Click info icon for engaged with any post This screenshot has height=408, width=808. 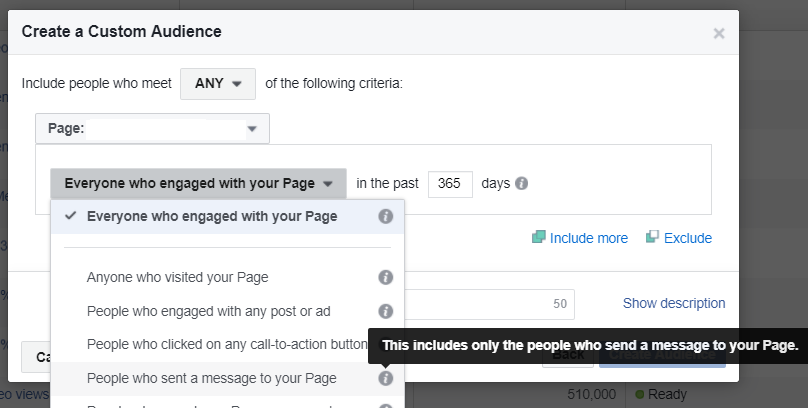click(x=385, y=311)
